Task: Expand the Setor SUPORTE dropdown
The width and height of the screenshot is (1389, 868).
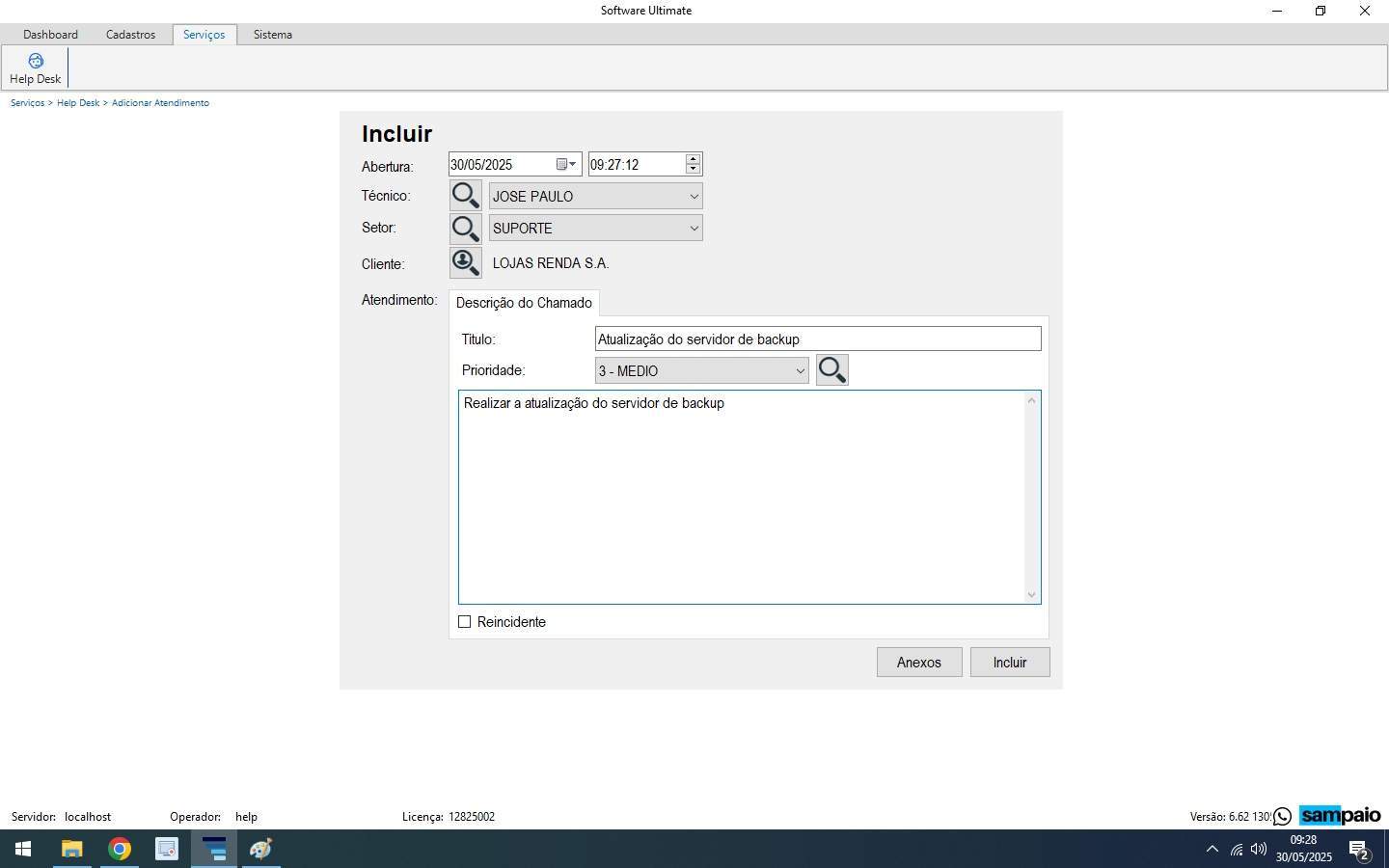Action: (x=694, y=229)
